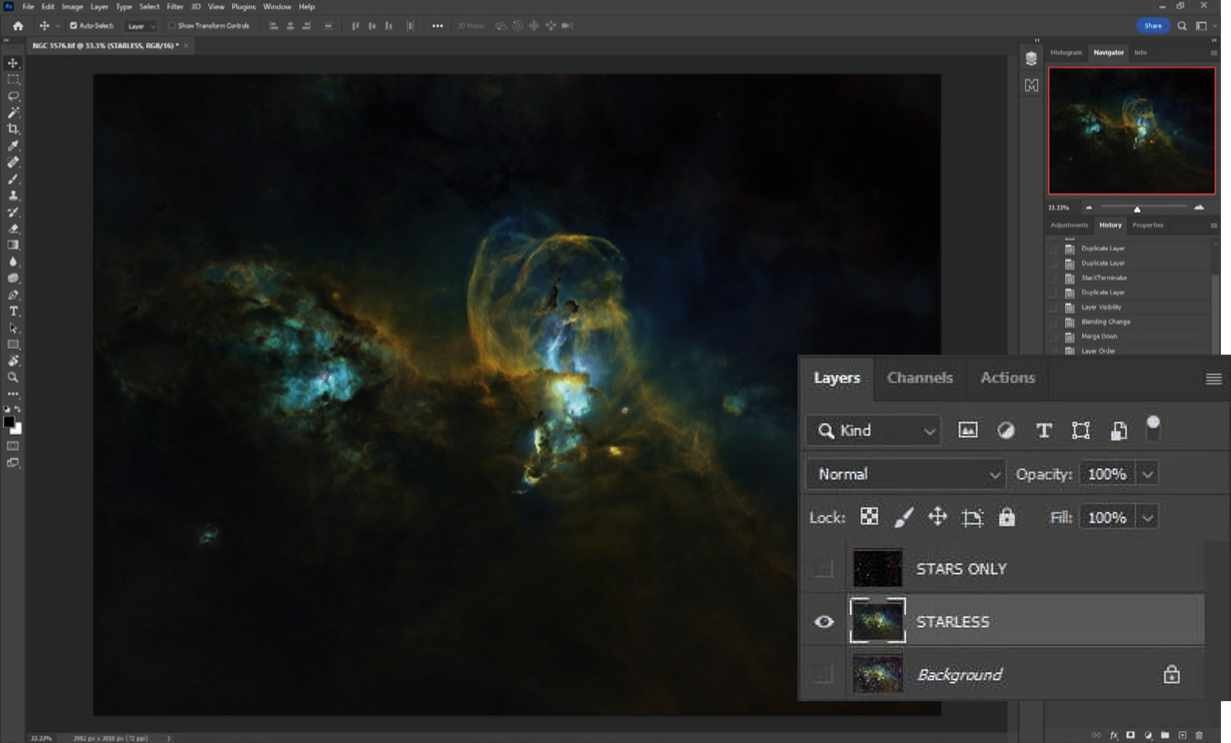This screenshot has height=743, width=1231.
Task: Open the three-dots more align options
Action: pyautogui.click(x=437, y=26)
